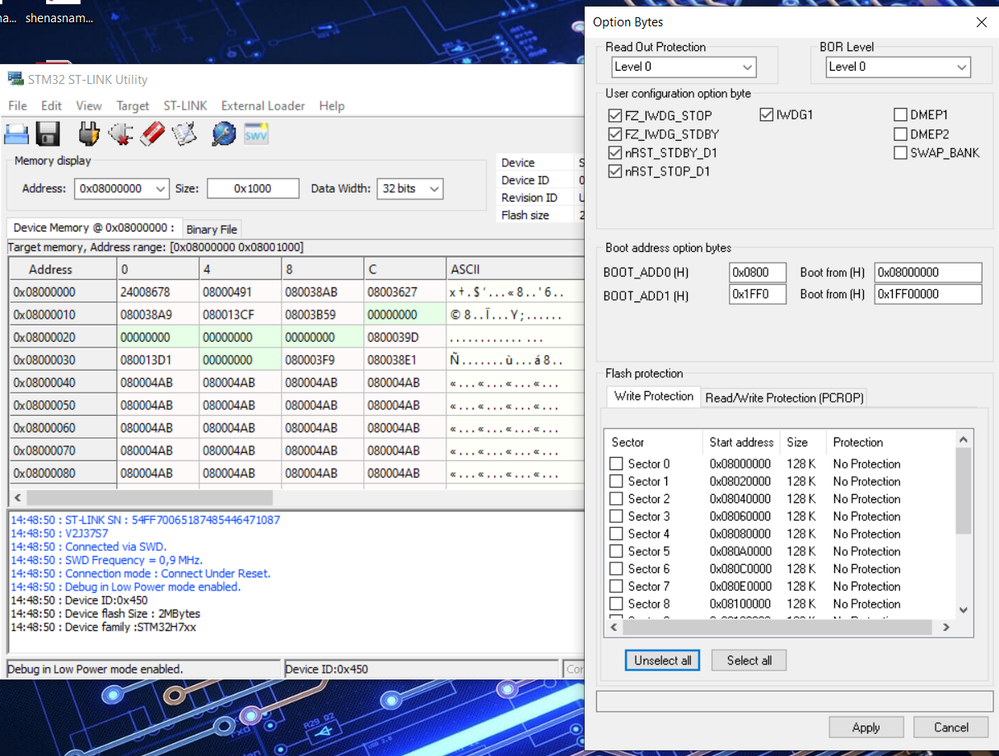999x756 pixels.
Task: Click the globe with wrench toolbar icon
Action: point(224,134)
